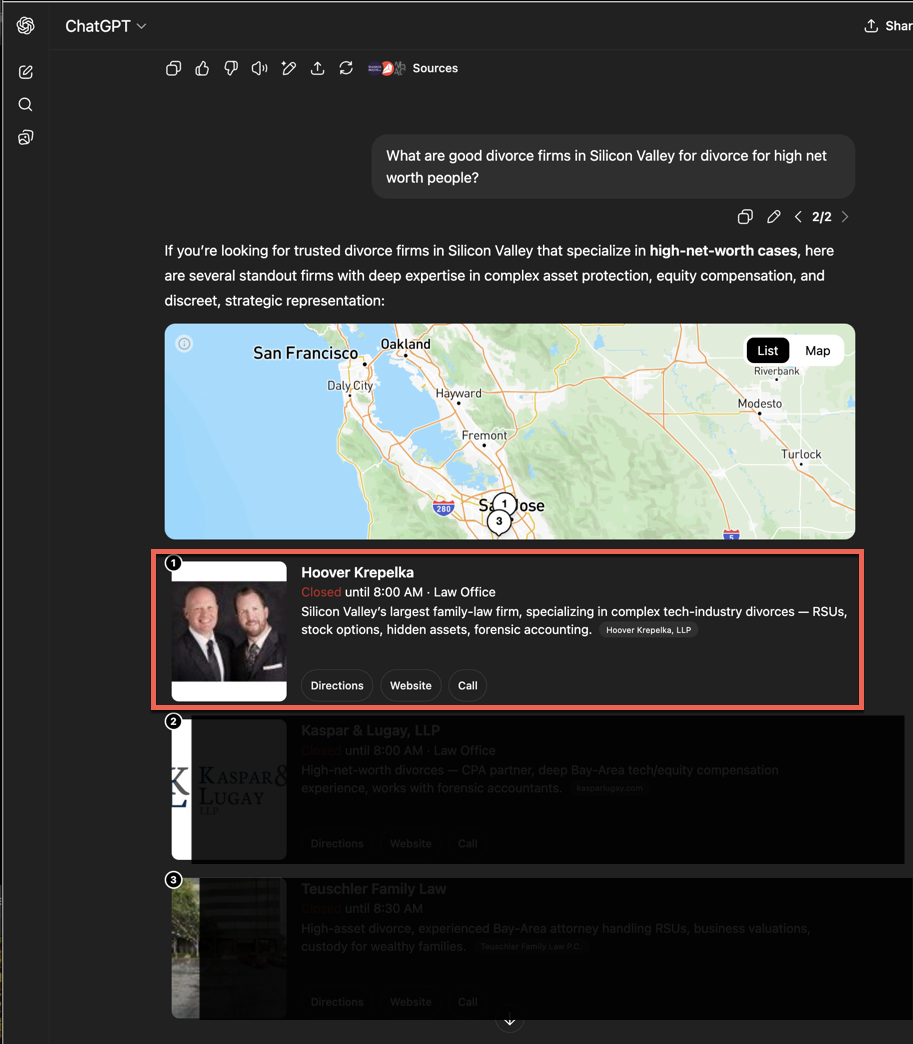Share response using upload arrow icon
913x1044 pixels.
point(318,68)
